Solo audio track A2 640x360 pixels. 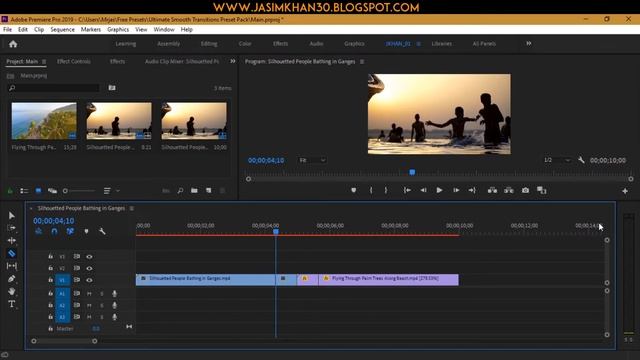(102, 305)
